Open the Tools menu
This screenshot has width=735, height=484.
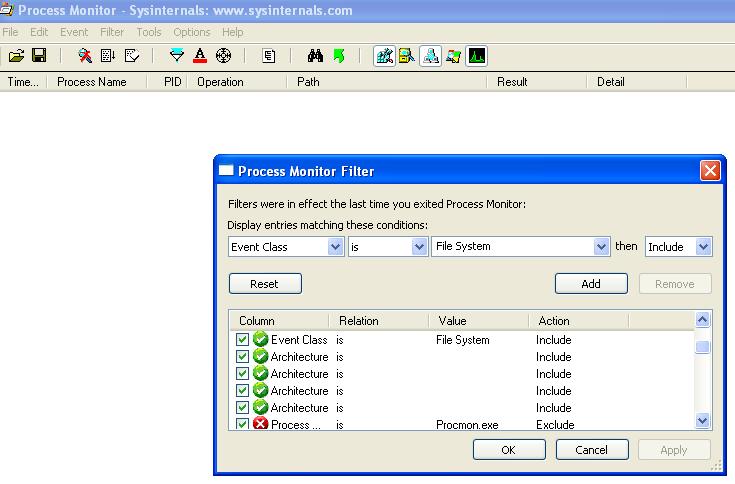click(149, 32)
